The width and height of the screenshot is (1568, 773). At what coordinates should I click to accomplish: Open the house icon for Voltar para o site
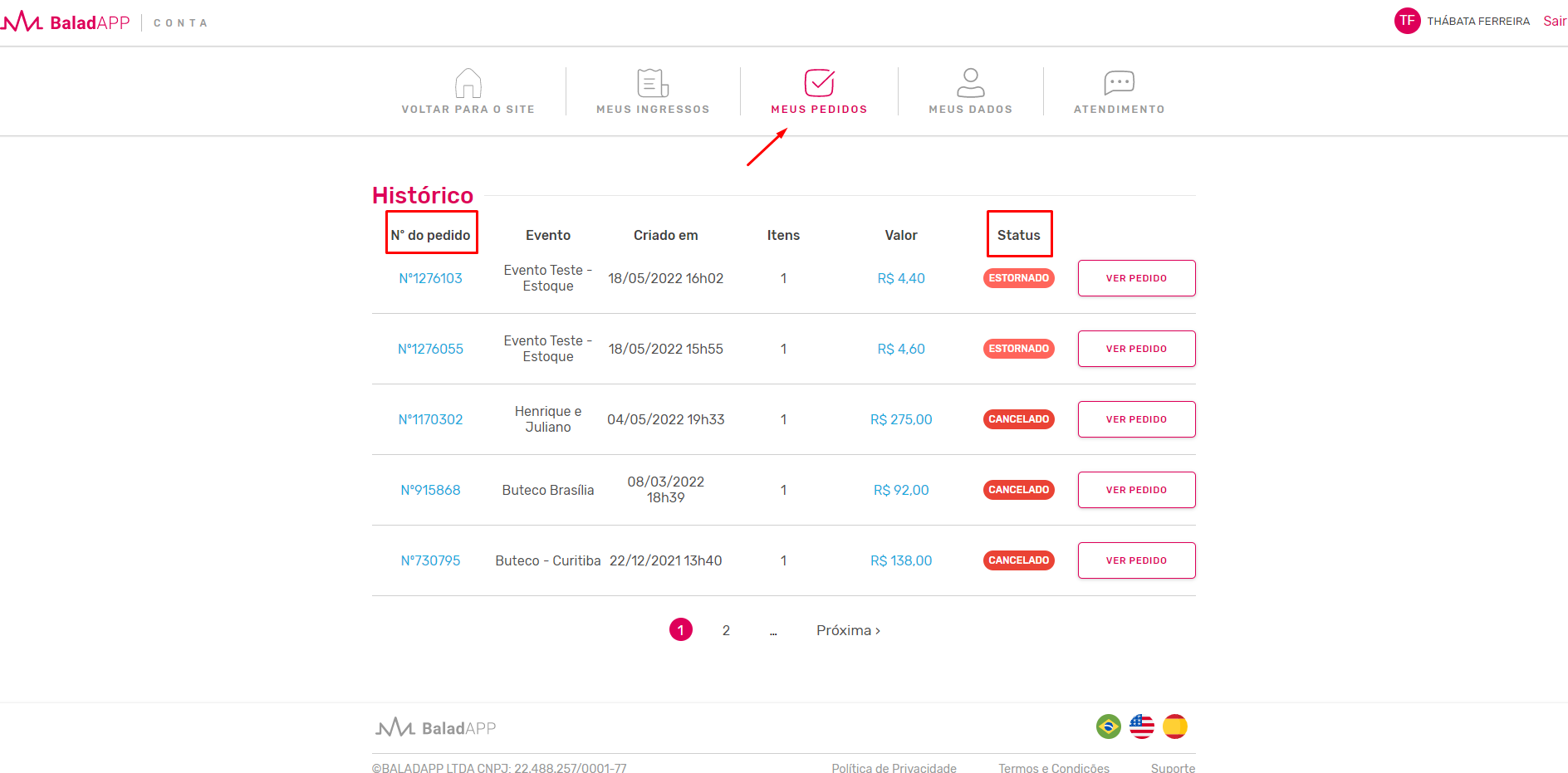[x=468, y=83]
